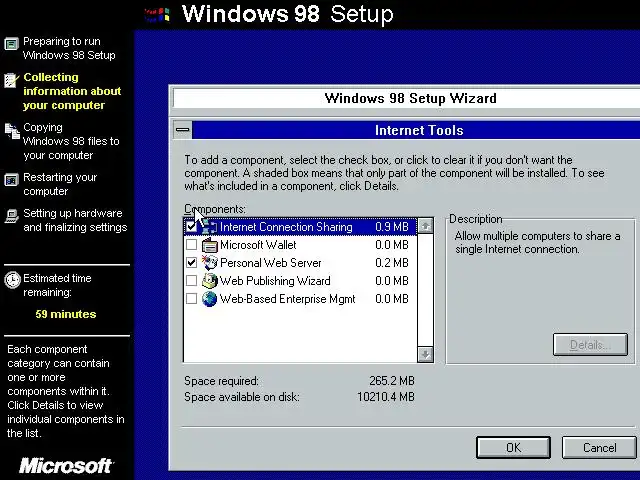Click the 0.9 MB size value

392,227
